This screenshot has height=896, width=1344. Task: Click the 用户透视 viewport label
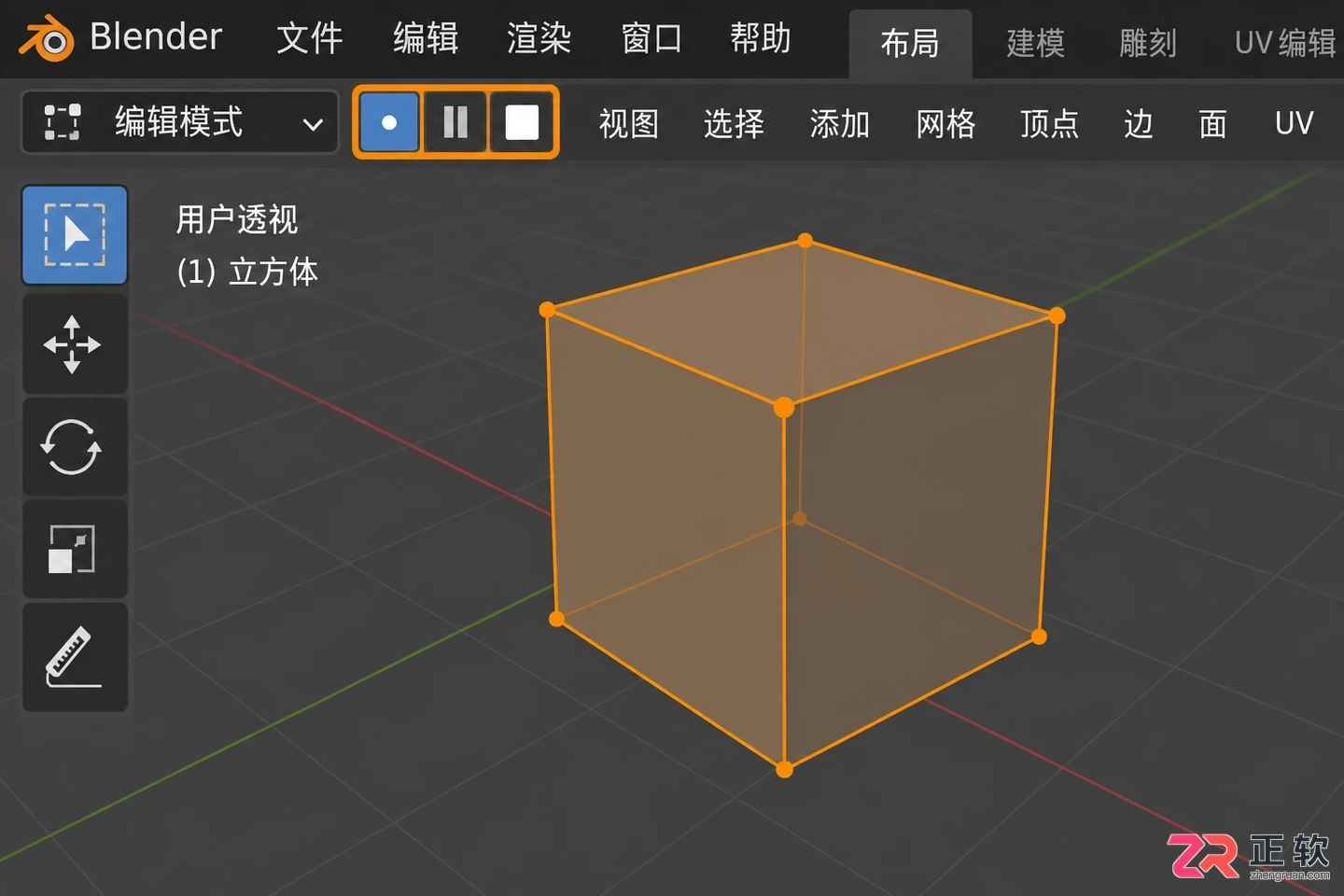coord(237,220)
